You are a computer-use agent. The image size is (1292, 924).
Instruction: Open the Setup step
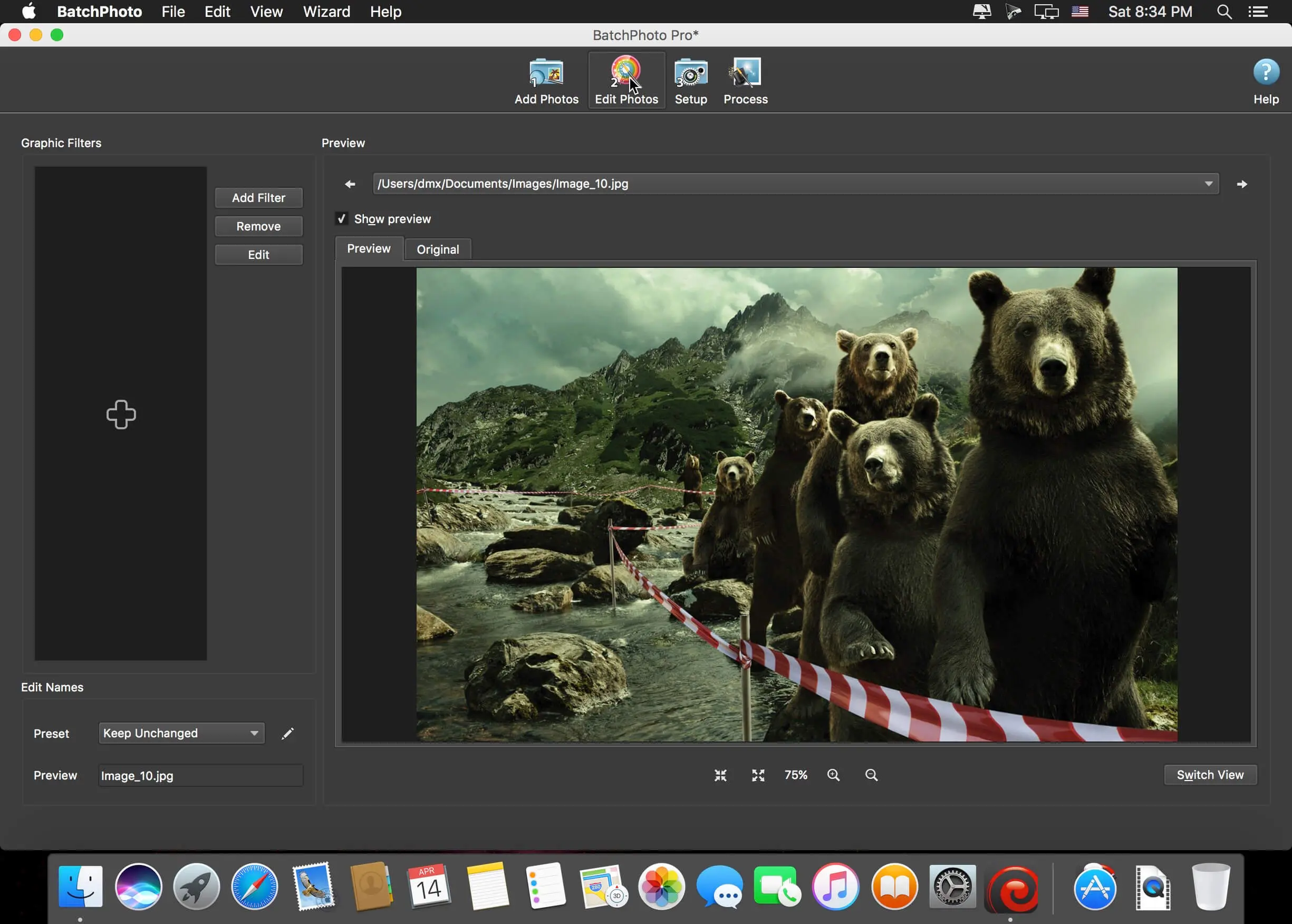[x=690, y=80]
